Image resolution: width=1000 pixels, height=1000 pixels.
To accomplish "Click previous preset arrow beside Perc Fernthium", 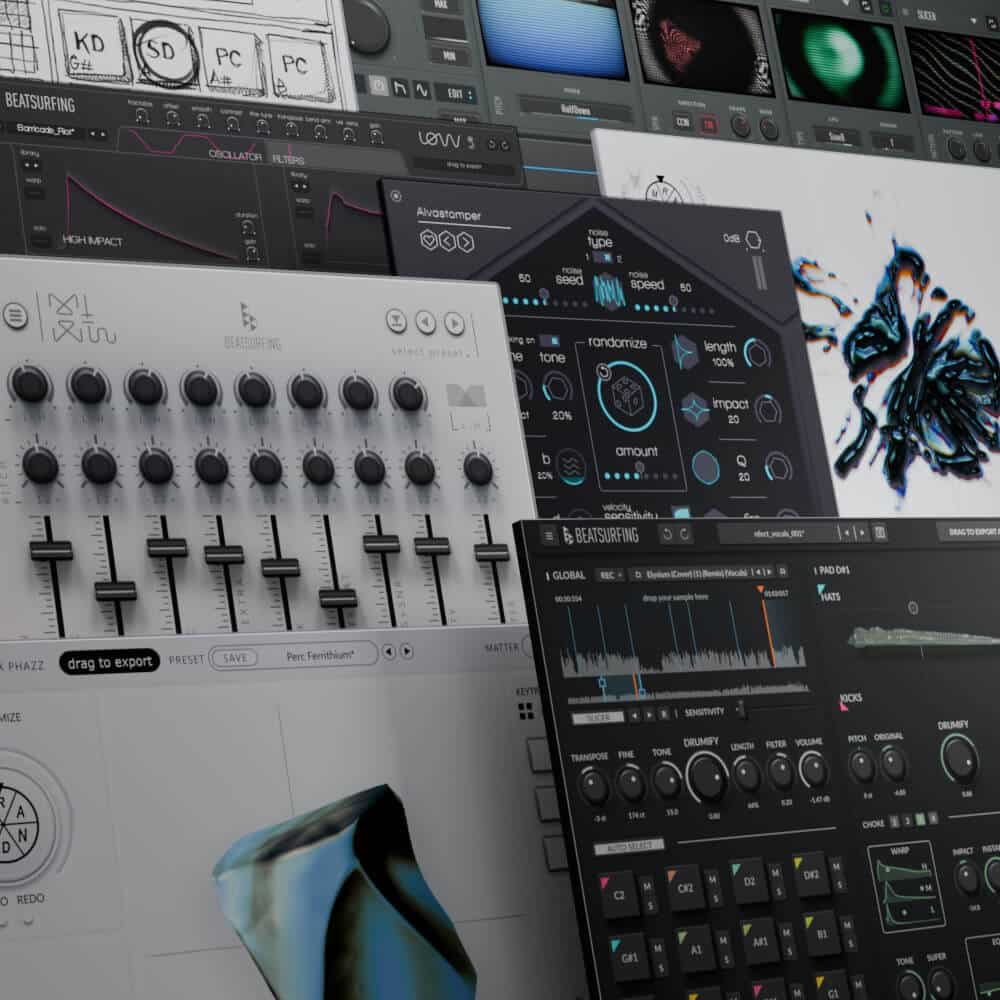I will pyautogui.click(x=388, y=652).
